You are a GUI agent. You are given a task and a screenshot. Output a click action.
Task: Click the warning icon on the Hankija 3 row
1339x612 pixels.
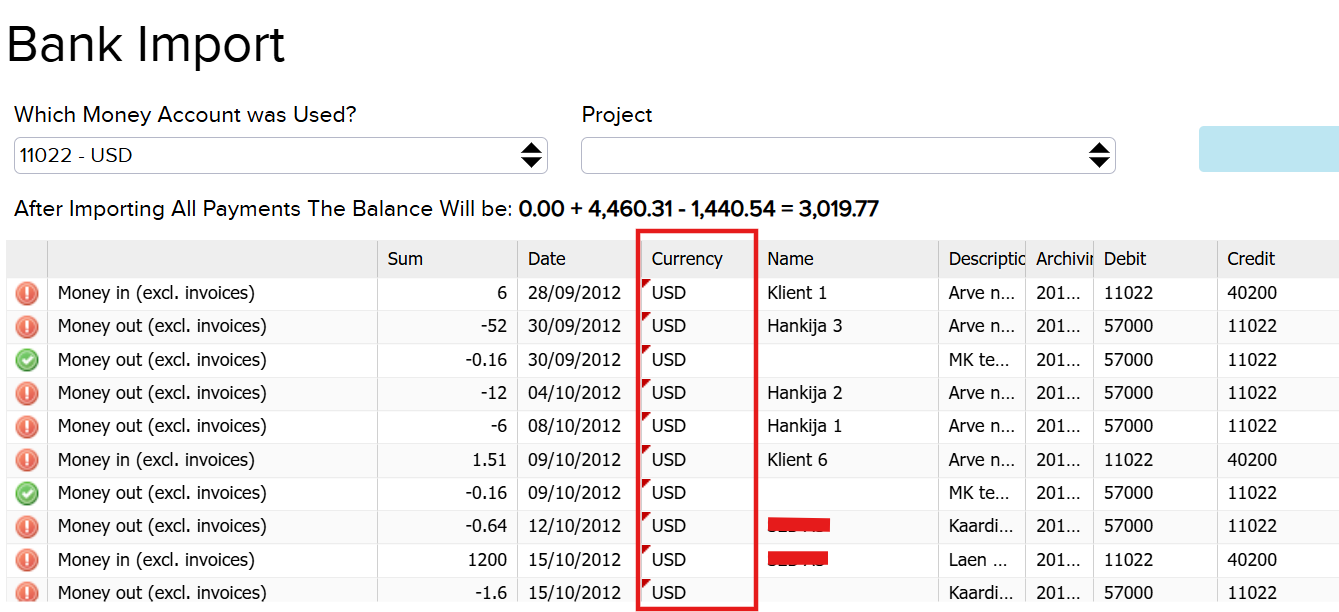(x=27, y=326)
